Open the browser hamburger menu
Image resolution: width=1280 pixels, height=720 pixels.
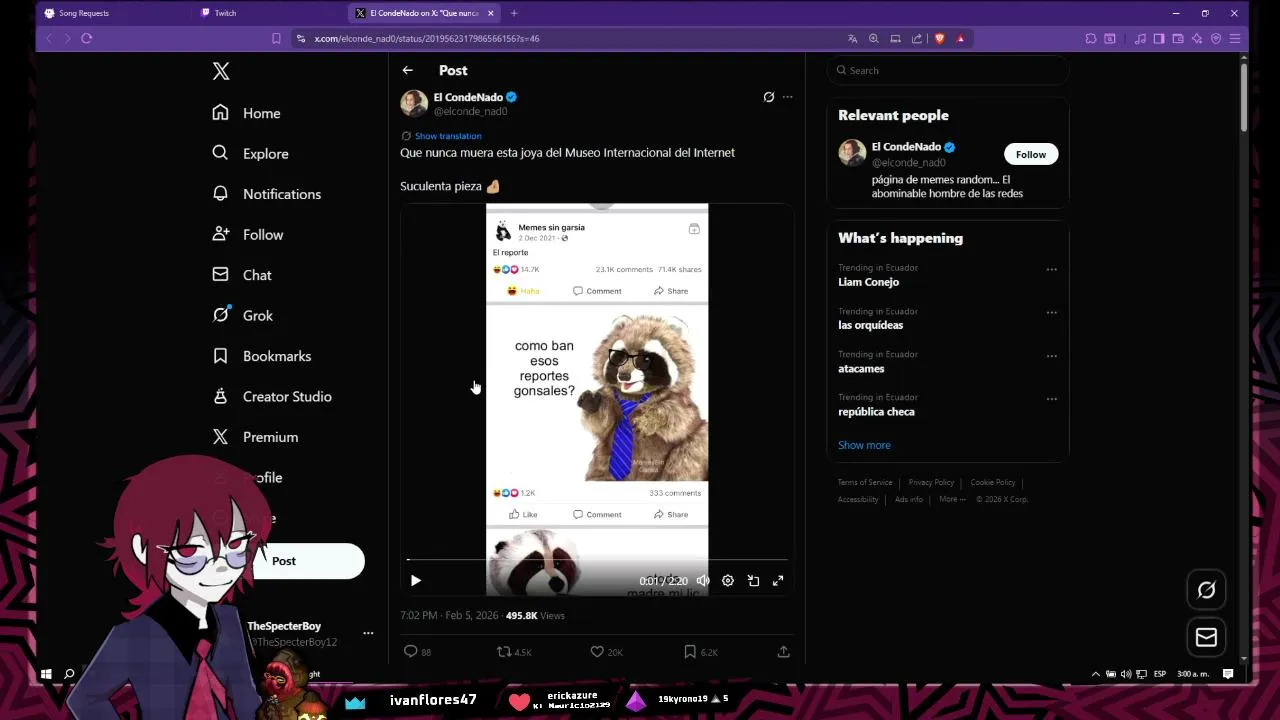1235,38
